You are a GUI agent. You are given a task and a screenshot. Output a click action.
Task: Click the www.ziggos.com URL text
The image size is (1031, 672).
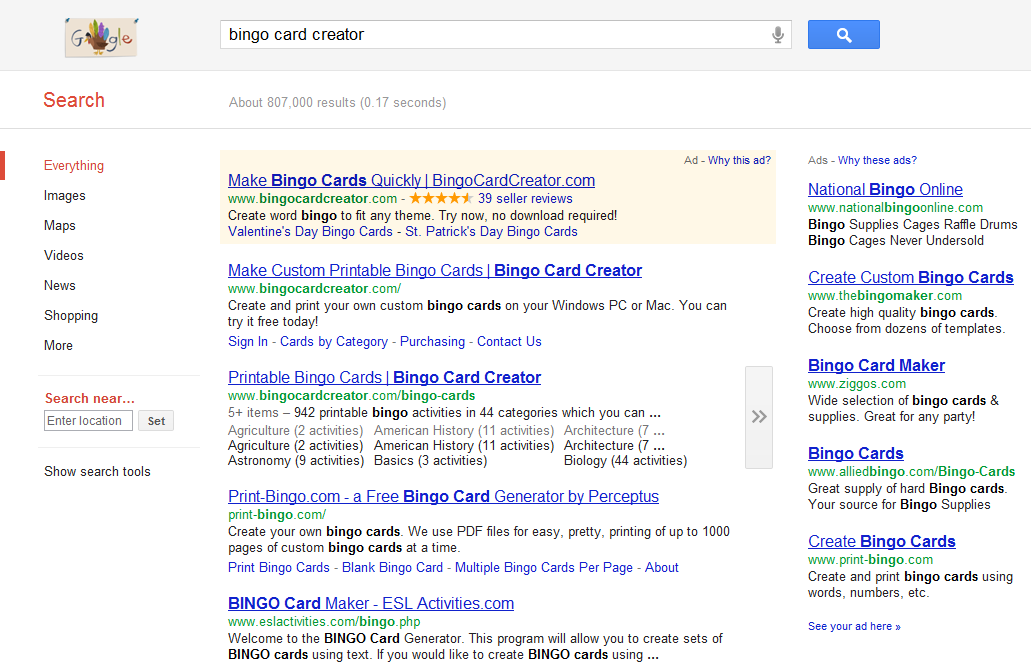[857, 383]
